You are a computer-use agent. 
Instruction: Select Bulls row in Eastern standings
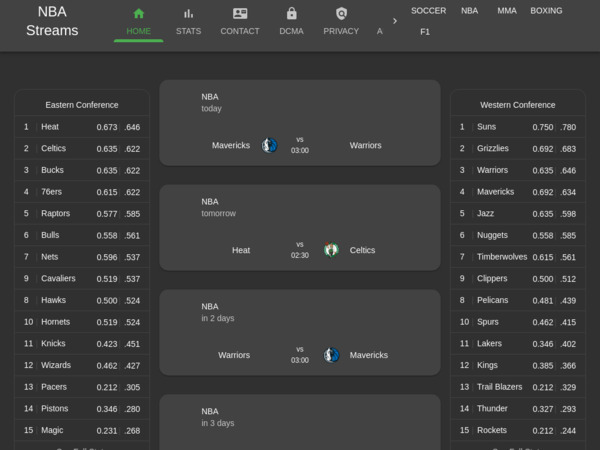82,235
